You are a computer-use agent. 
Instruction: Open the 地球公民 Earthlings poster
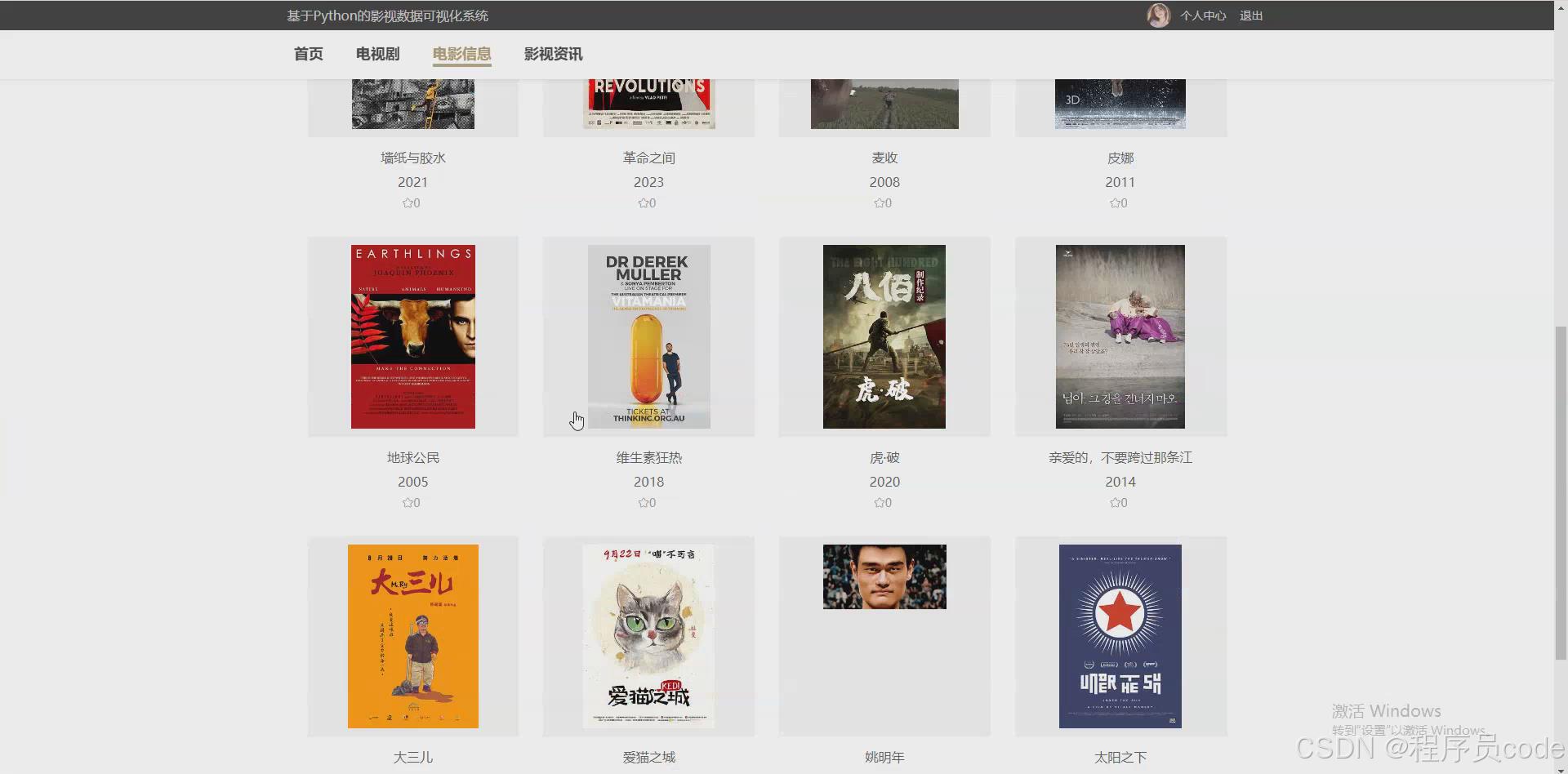point(413,336)
